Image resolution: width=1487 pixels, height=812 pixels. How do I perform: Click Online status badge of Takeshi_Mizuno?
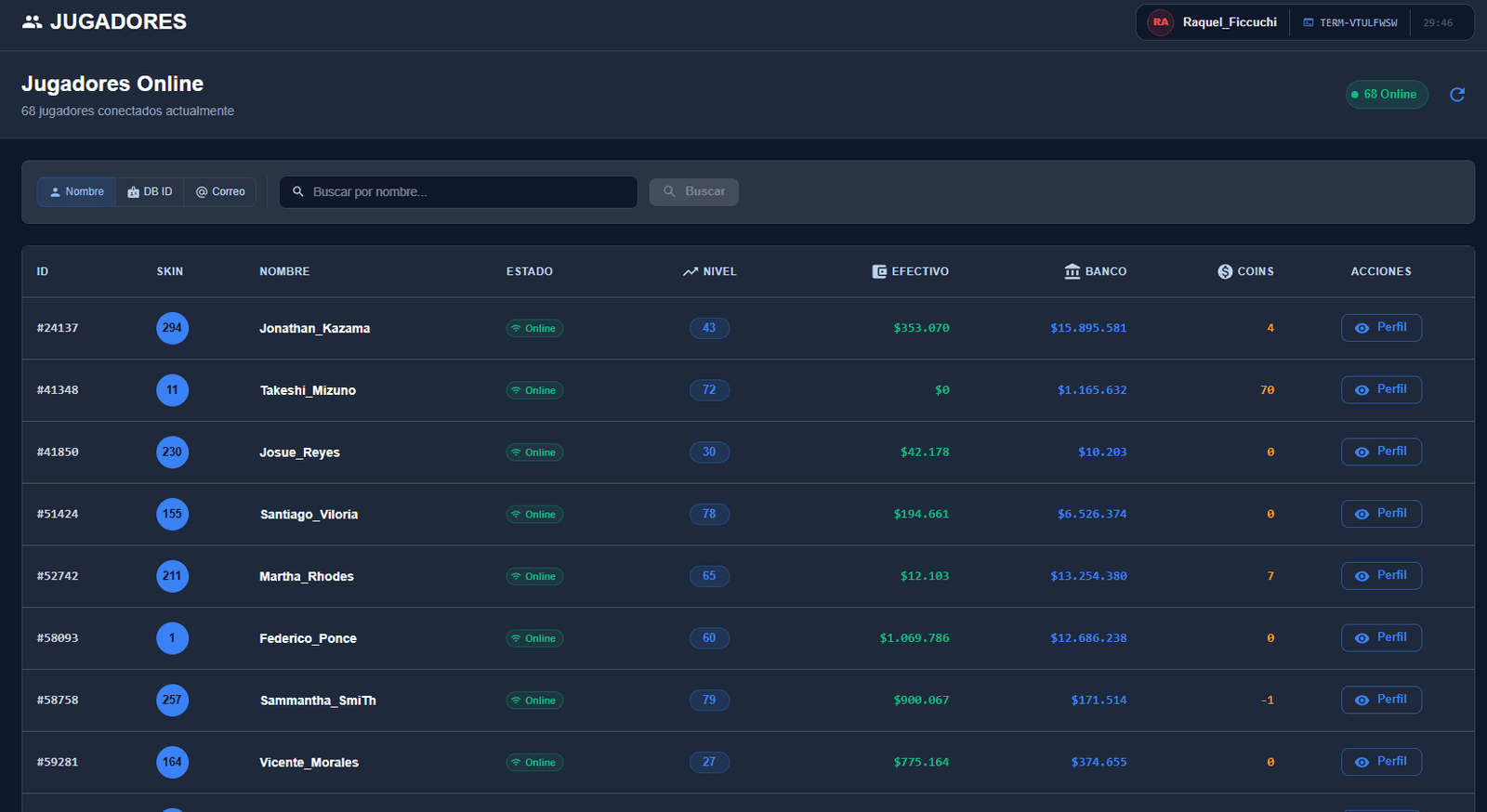(534, 390)
